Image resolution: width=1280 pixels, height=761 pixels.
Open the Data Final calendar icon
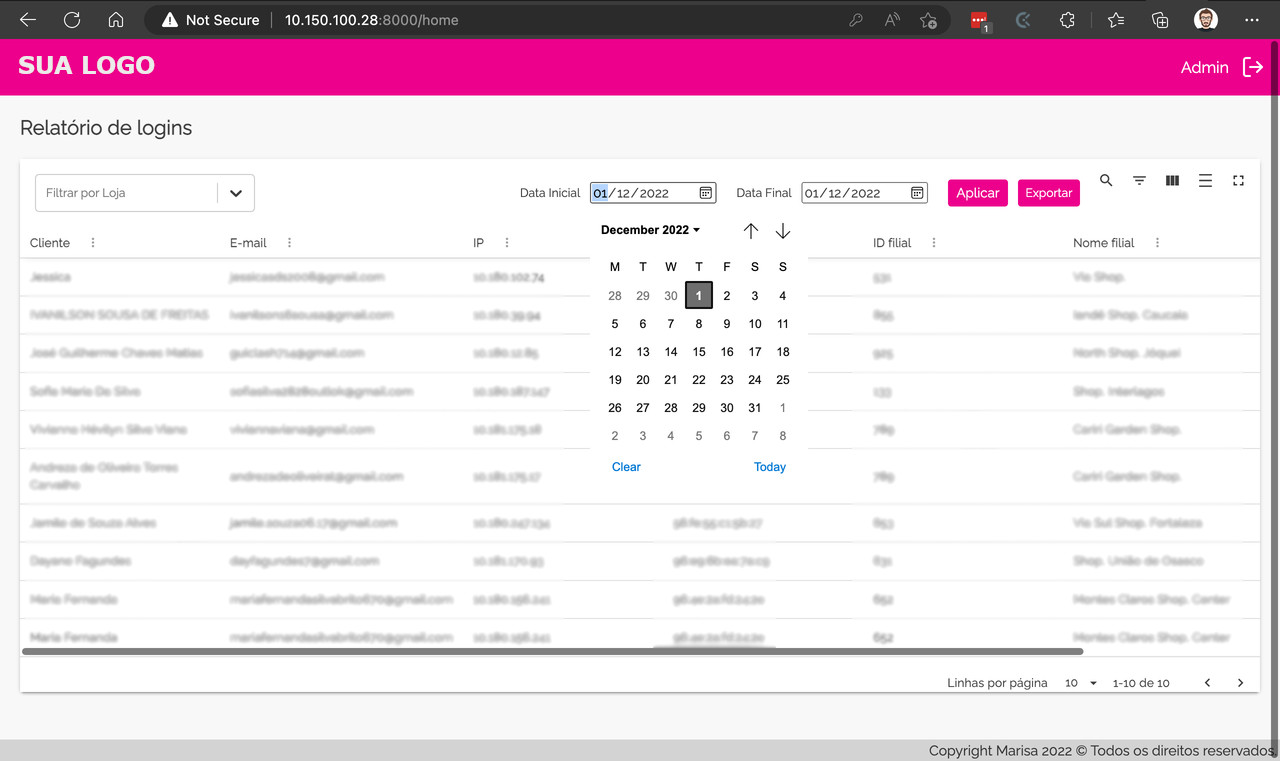[917, 192]
